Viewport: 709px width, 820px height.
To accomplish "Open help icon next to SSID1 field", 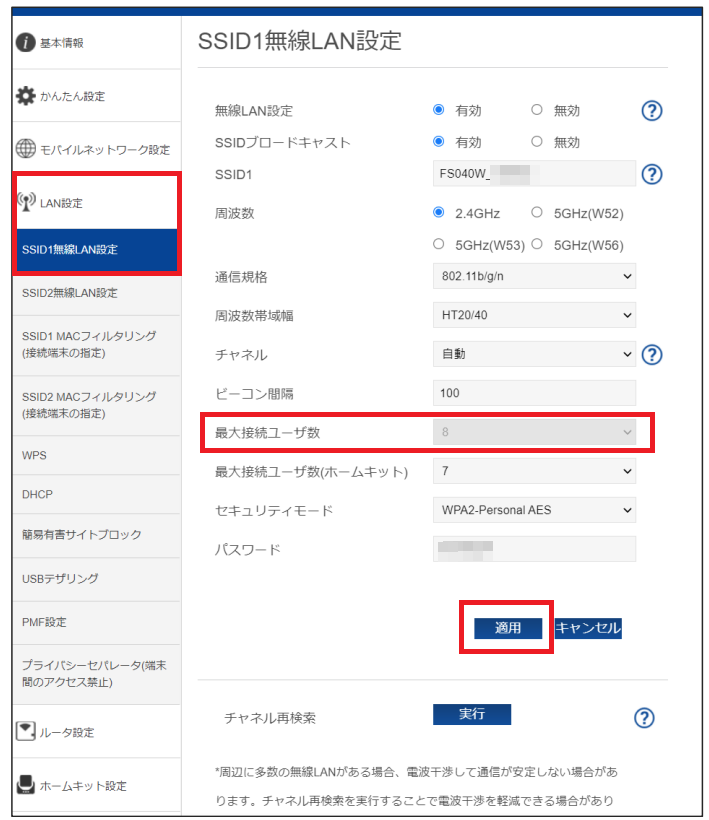I will 651,174.
